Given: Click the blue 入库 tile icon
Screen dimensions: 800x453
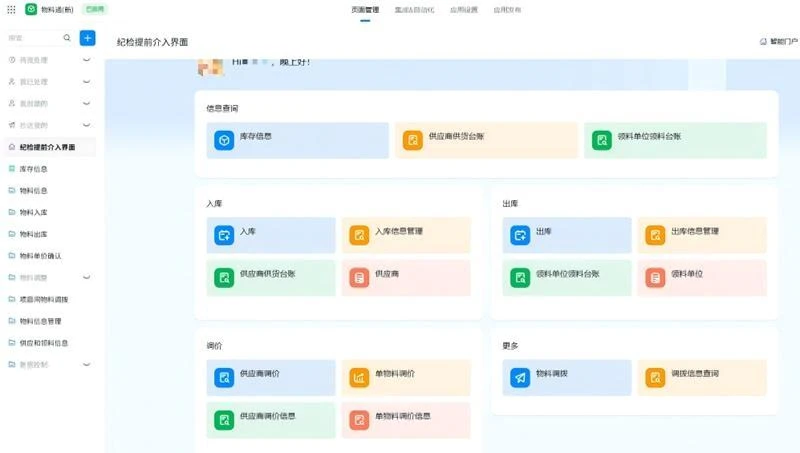Looking at the screenshot, I should point(224,236).
